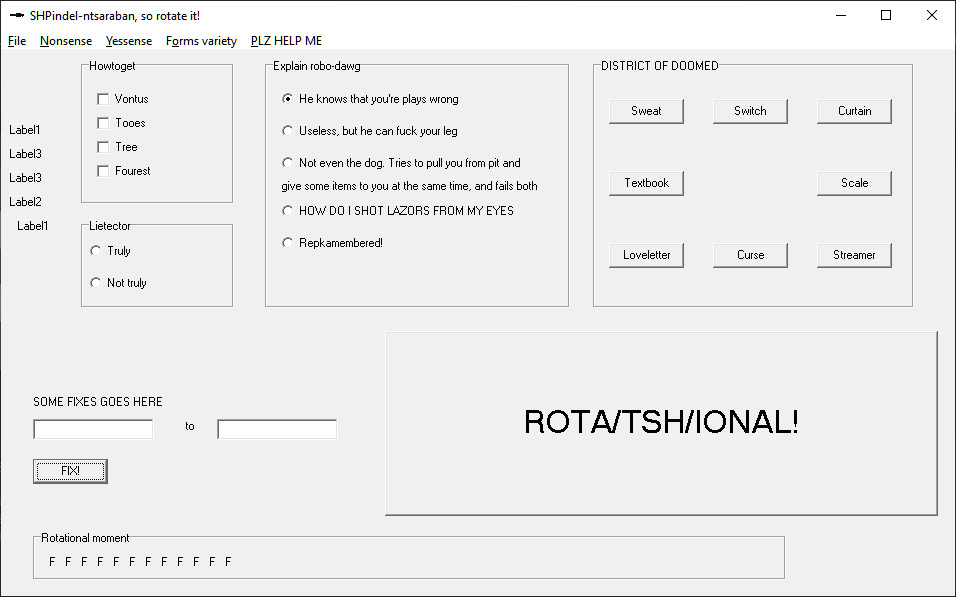Select the Not truly option
This screenshot has width=956, height=597.
pyautogui.click(x=95, y=282)
